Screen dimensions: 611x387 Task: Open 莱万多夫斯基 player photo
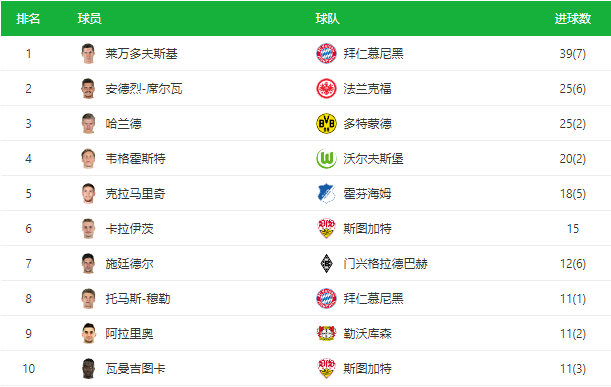click(x=88, y=53)
